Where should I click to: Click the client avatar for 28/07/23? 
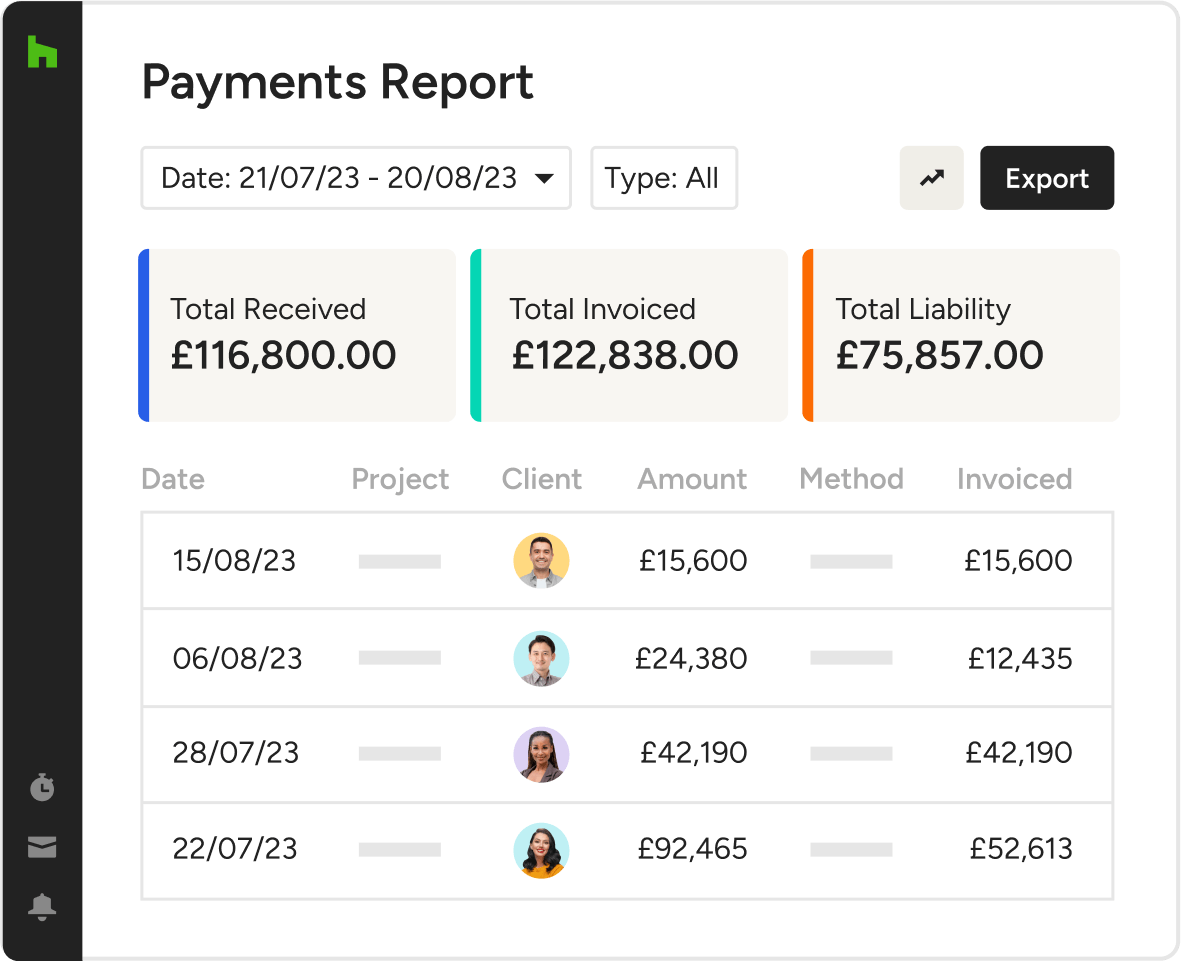(541, 754)
